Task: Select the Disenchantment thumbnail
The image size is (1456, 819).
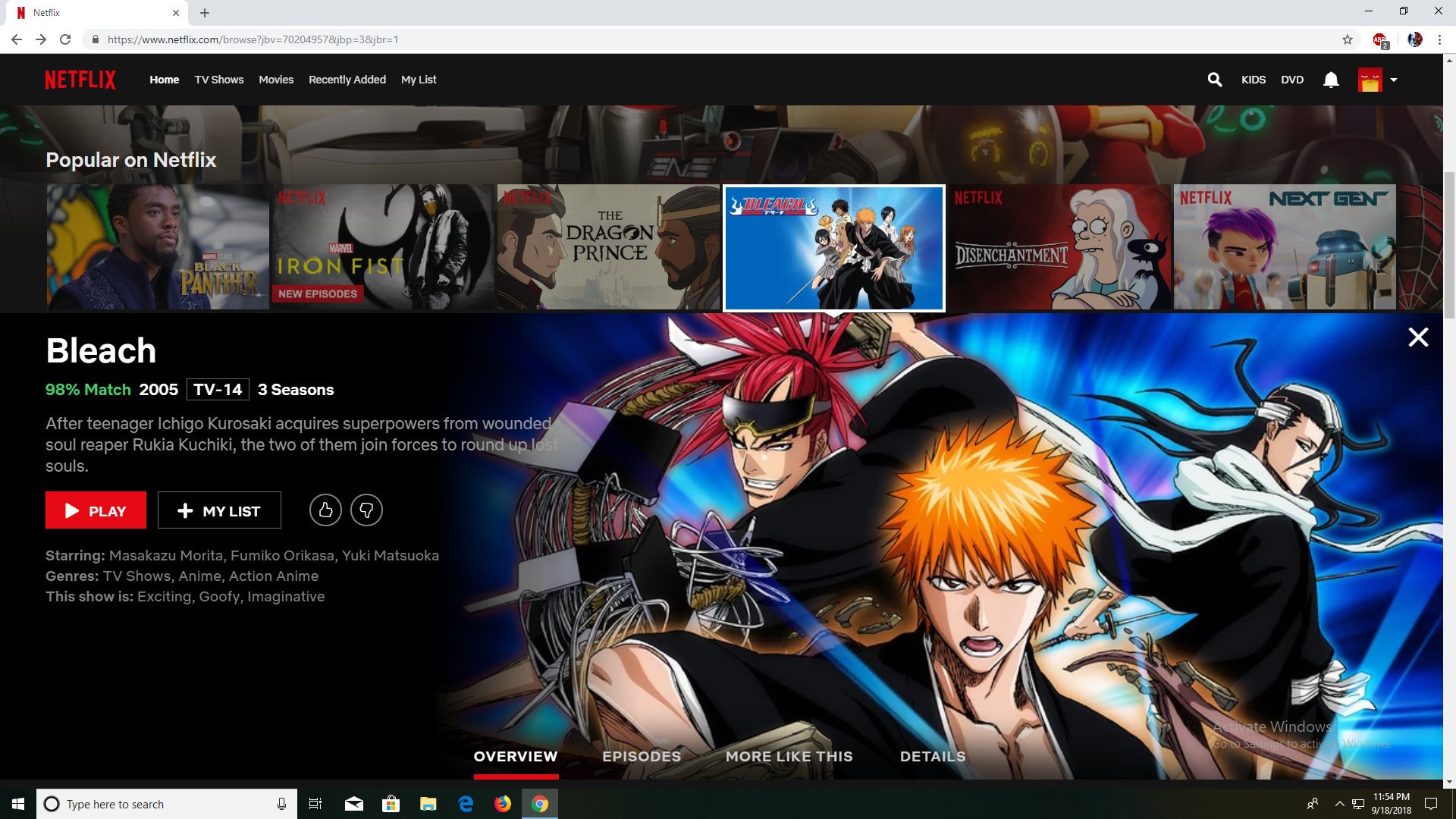Action: (1059, 247)
